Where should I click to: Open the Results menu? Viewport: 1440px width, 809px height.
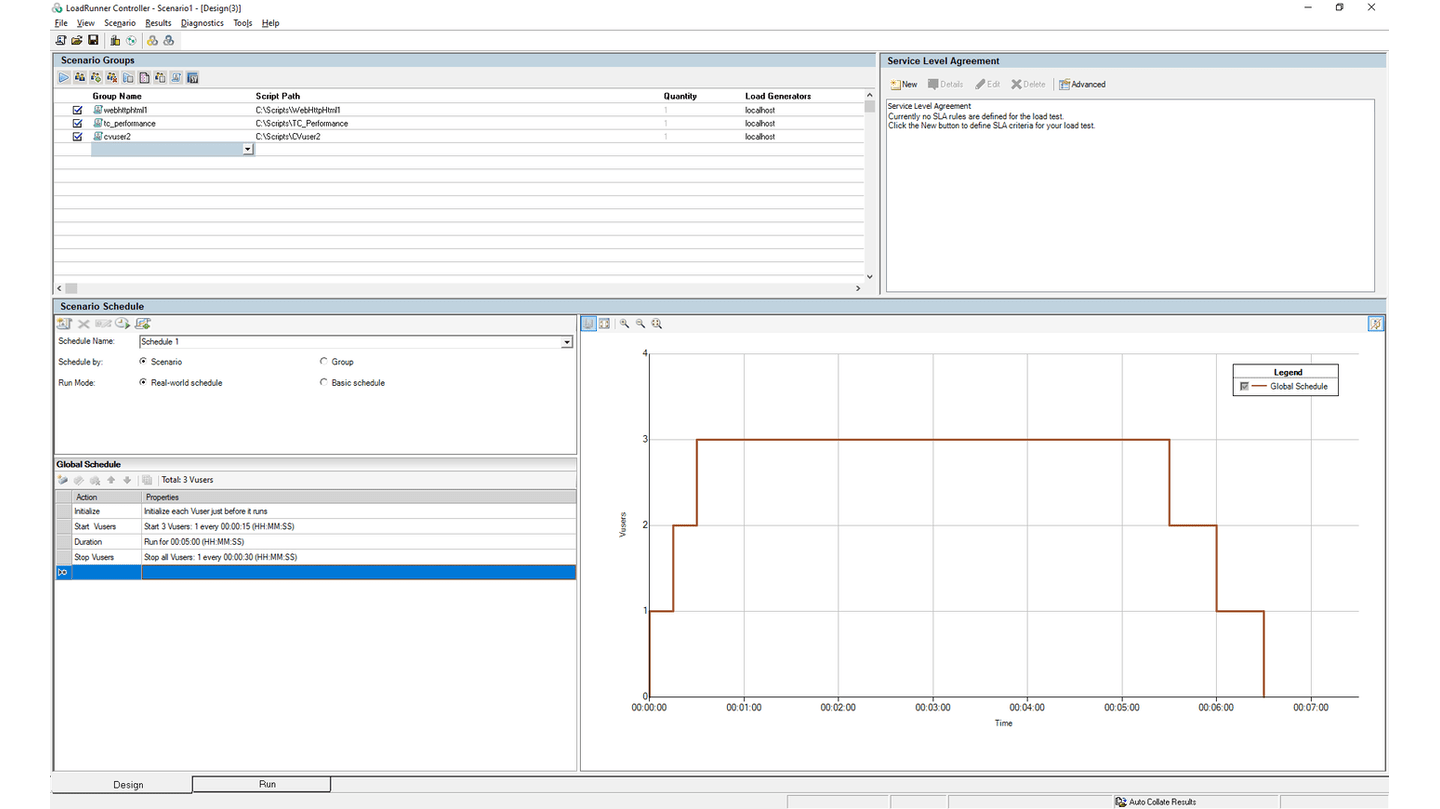point(158,23)
